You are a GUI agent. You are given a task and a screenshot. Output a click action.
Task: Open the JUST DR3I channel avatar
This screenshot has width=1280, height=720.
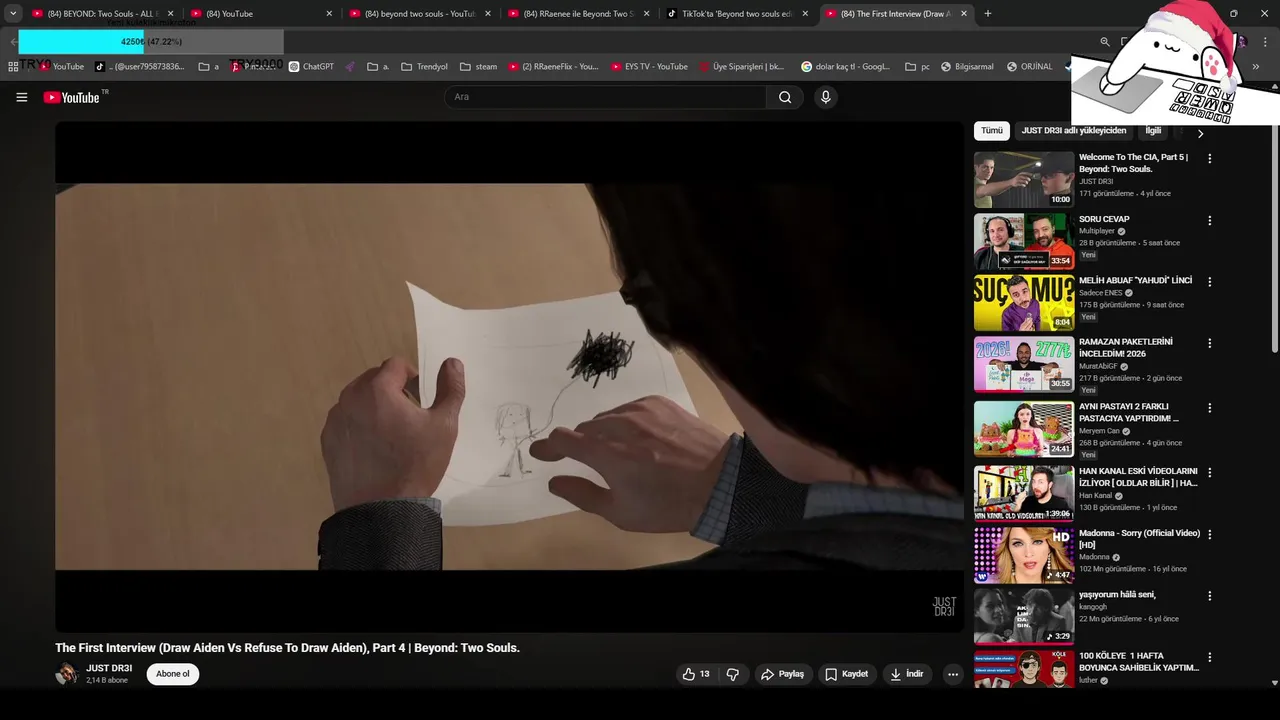67,674
